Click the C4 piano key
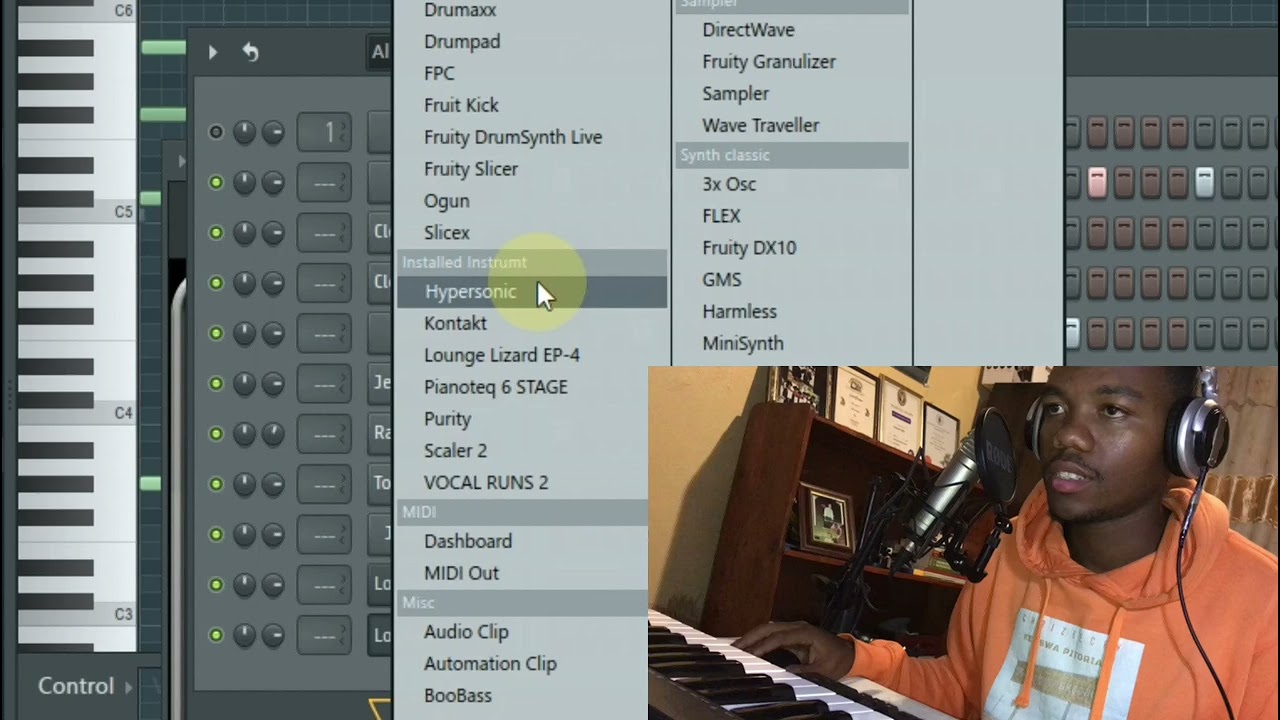Image resolution: width=1280 pixels, height=720 pixels. tap(78, 412)
